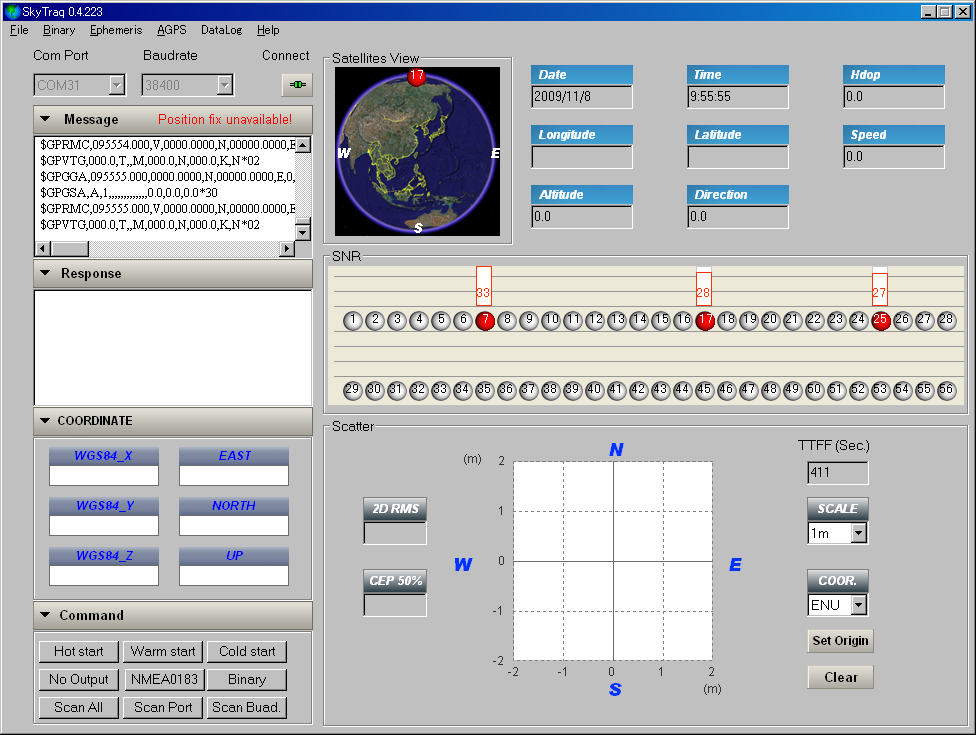Click the Satellites View globe image

pyautogui.click(x=417, y=151)
